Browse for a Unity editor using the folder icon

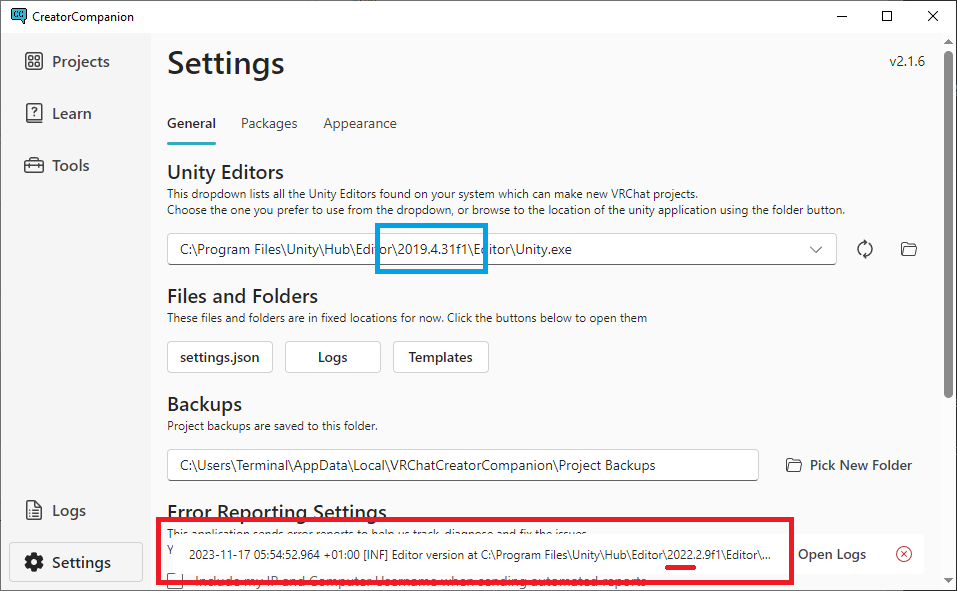point(908,249)
